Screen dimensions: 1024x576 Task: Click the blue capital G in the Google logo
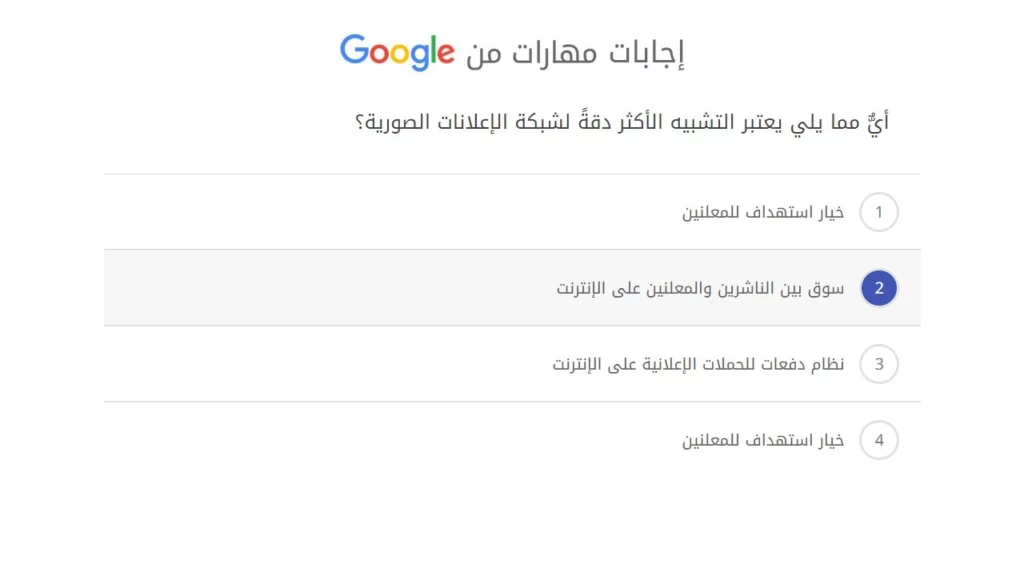(x=354, y=51)
